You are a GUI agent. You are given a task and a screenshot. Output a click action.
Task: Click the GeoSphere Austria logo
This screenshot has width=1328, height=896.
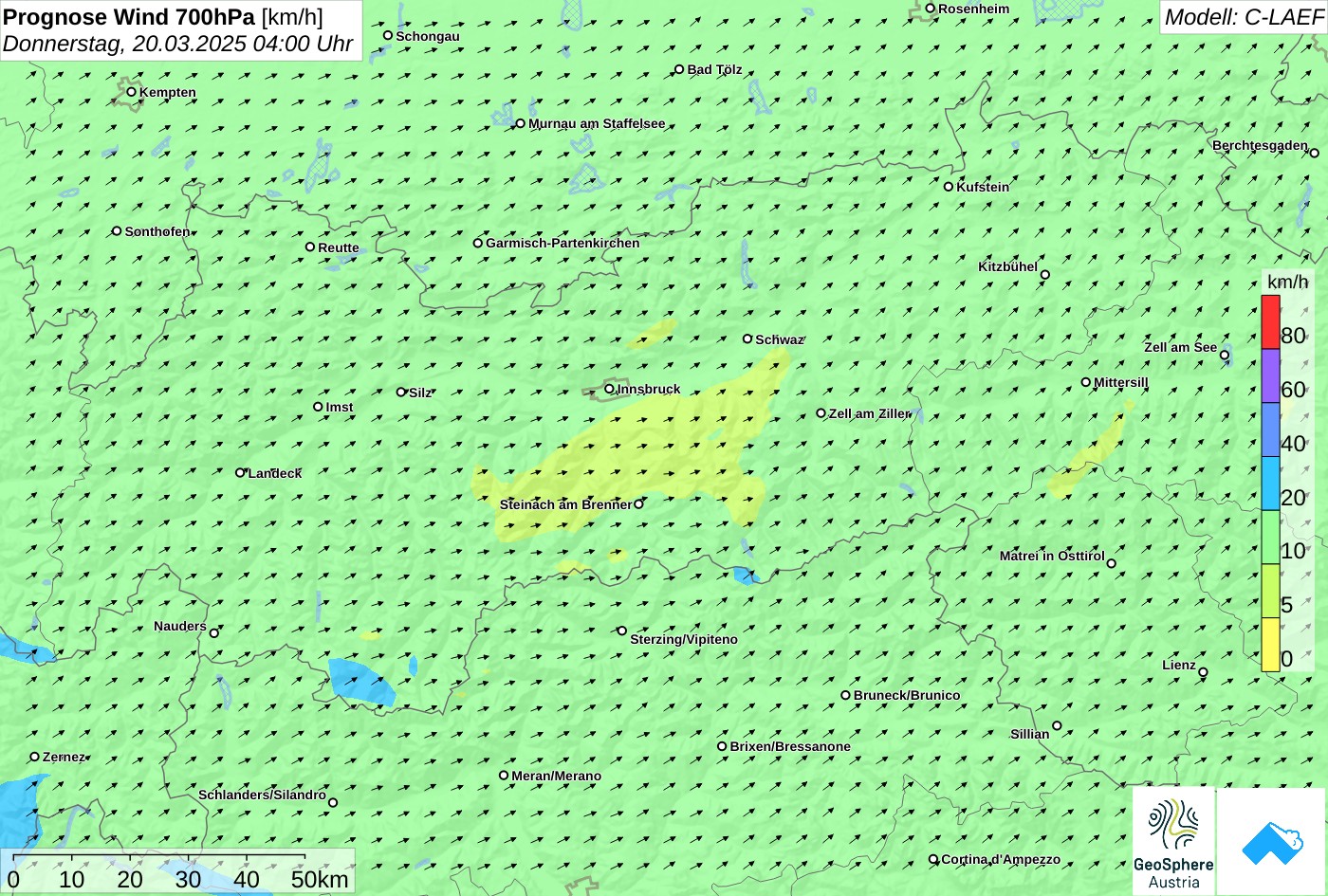pos(1173,841)
